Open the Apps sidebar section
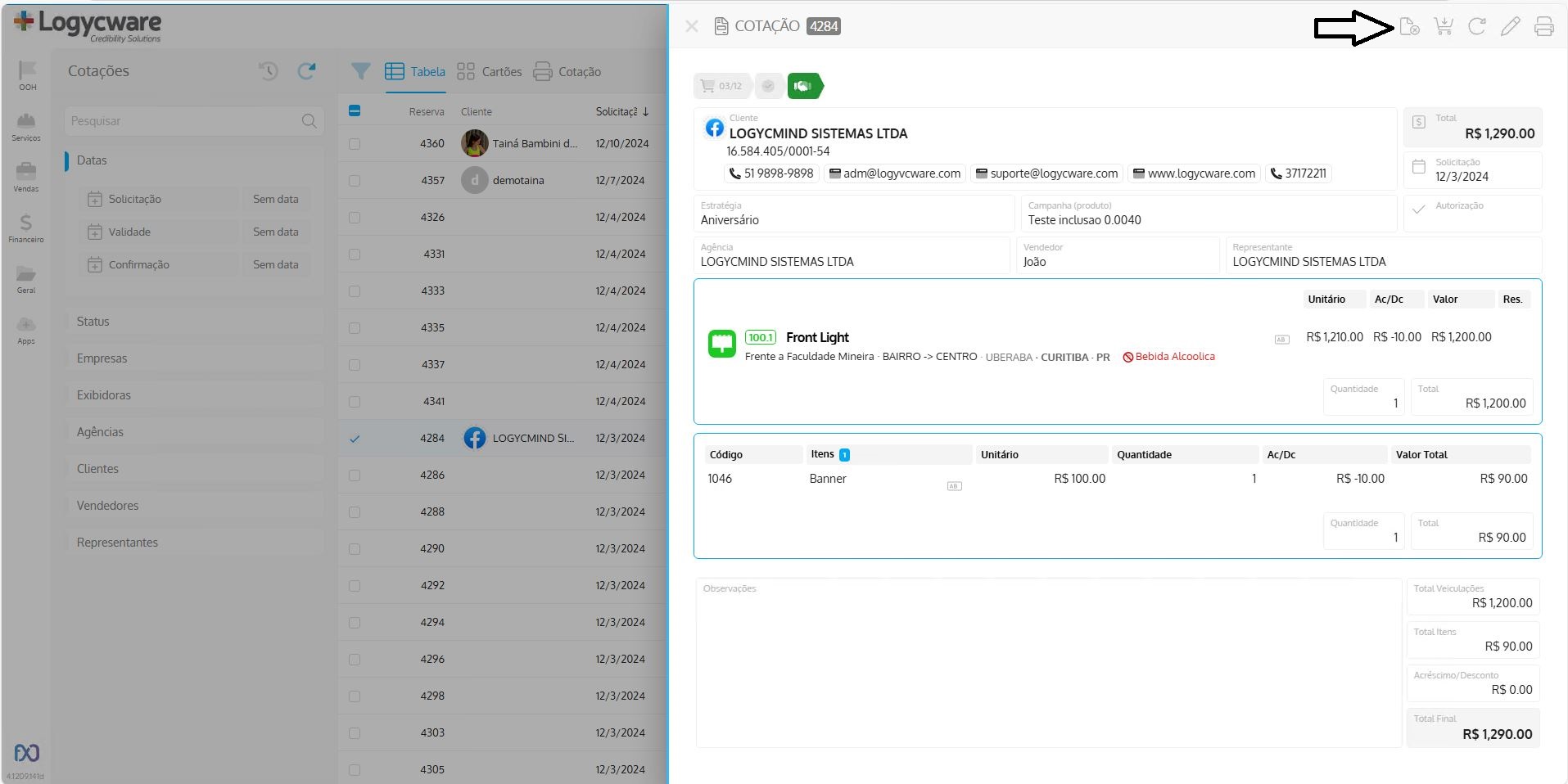1568x784 pixels. tap(26, 330)
